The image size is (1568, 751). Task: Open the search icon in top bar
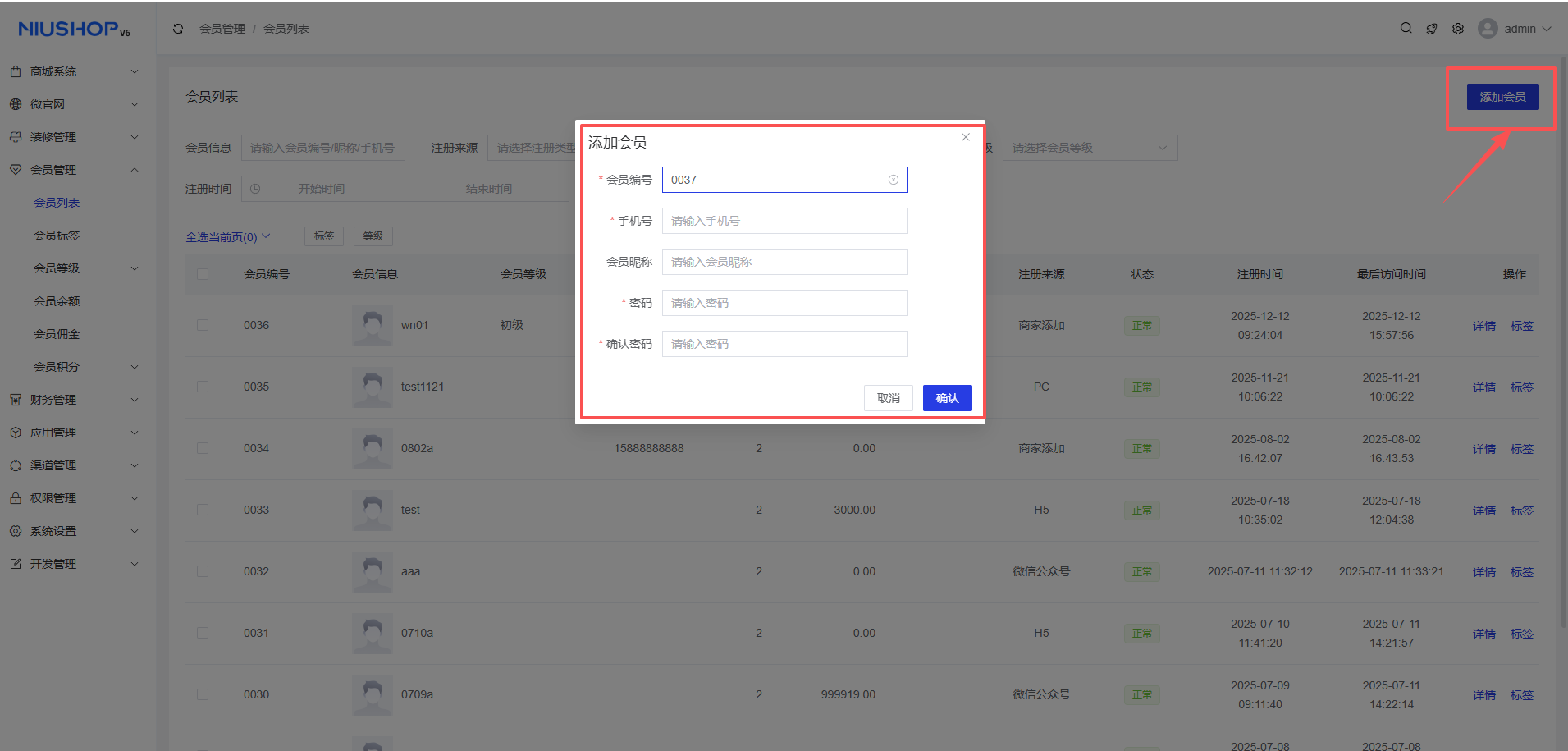click(x=1406, y=29)
